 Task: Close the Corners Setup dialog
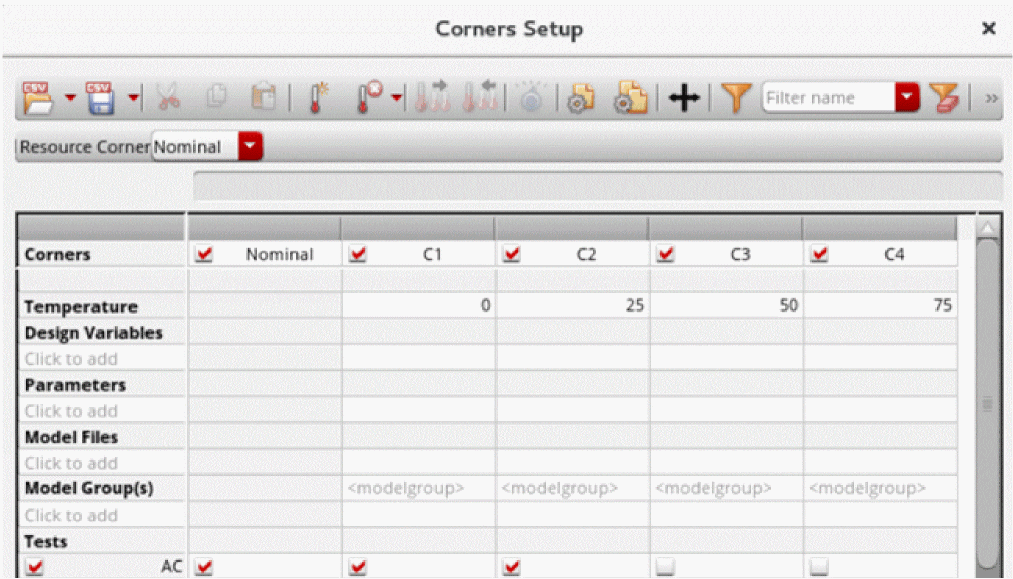click(988, 28)
